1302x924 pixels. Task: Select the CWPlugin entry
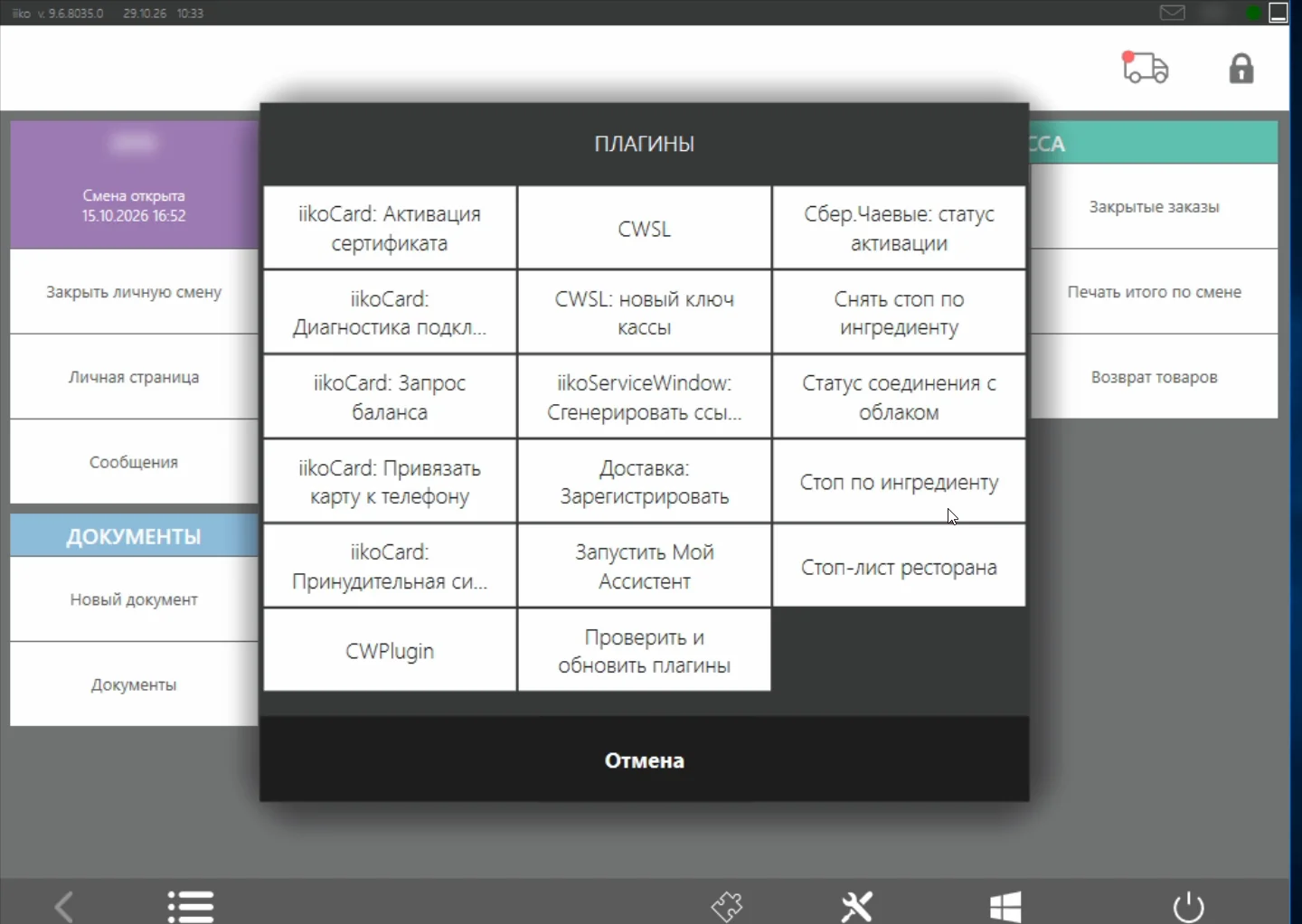390,651
